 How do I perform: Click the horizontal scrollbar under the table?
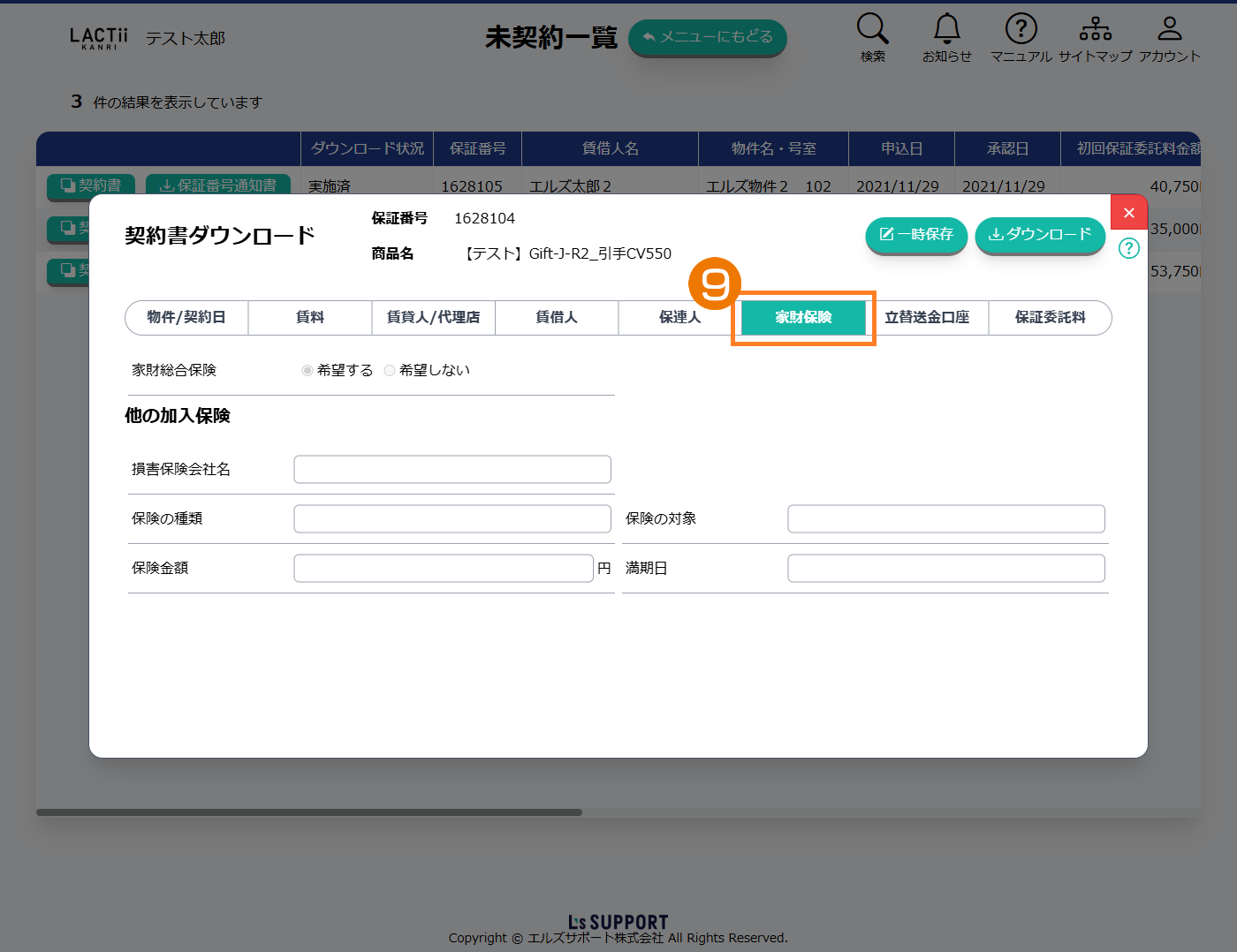309,812
